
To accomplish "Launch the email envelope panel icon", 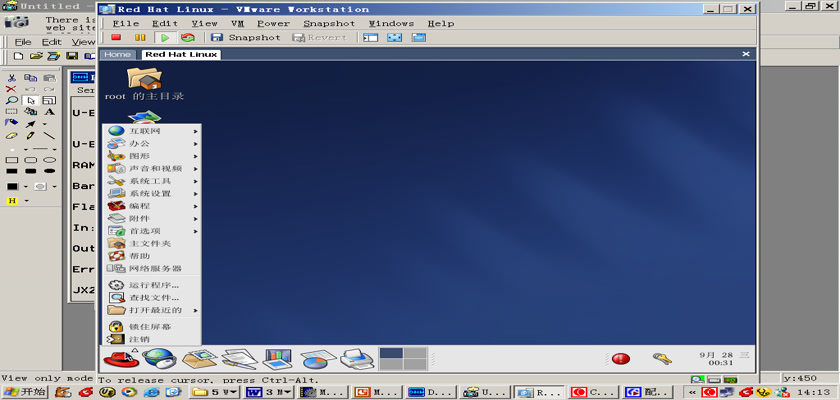I will coord(199,358).
